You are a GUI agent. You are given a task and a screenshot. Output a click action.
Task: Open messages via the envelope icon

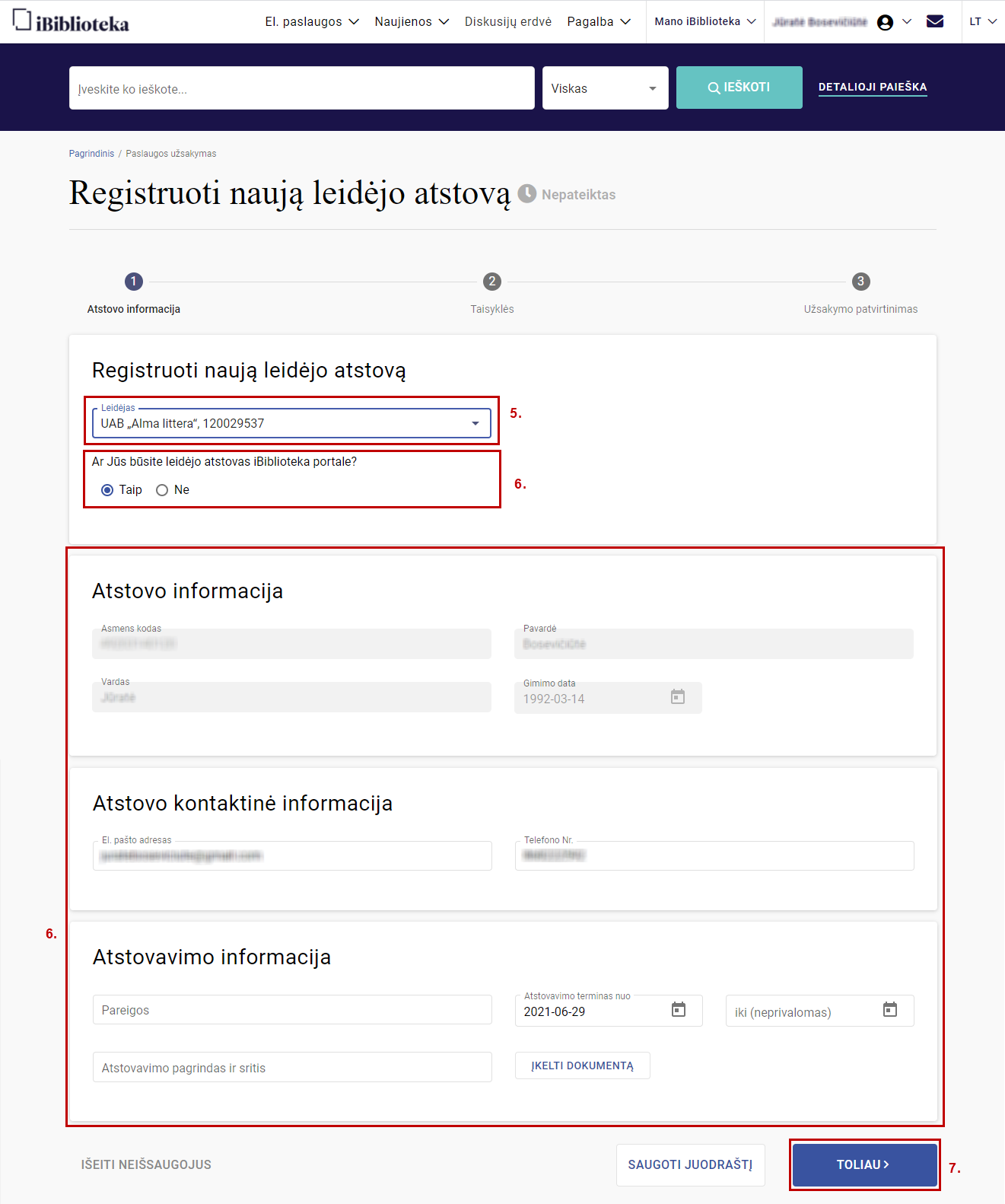(x=935, y=21)
